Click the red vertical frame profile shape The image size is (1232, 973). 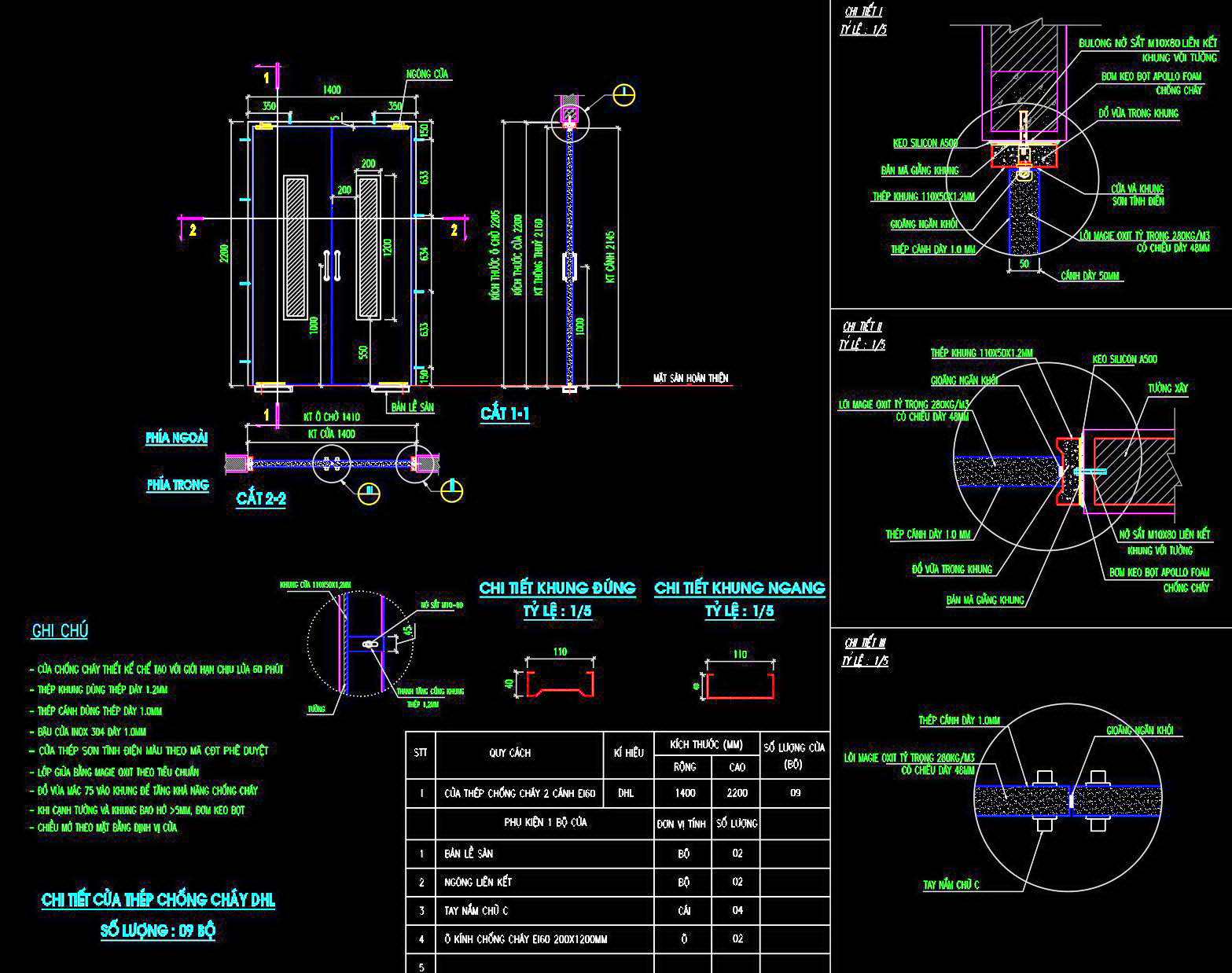[x=560, y=684]
